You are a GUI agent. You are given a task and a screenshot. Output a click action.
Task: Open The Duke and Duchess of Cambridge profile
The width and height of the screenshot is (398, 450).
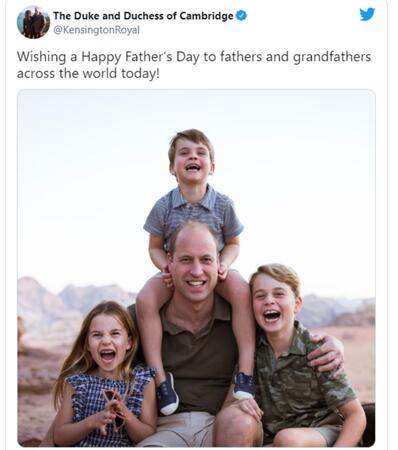143,16
